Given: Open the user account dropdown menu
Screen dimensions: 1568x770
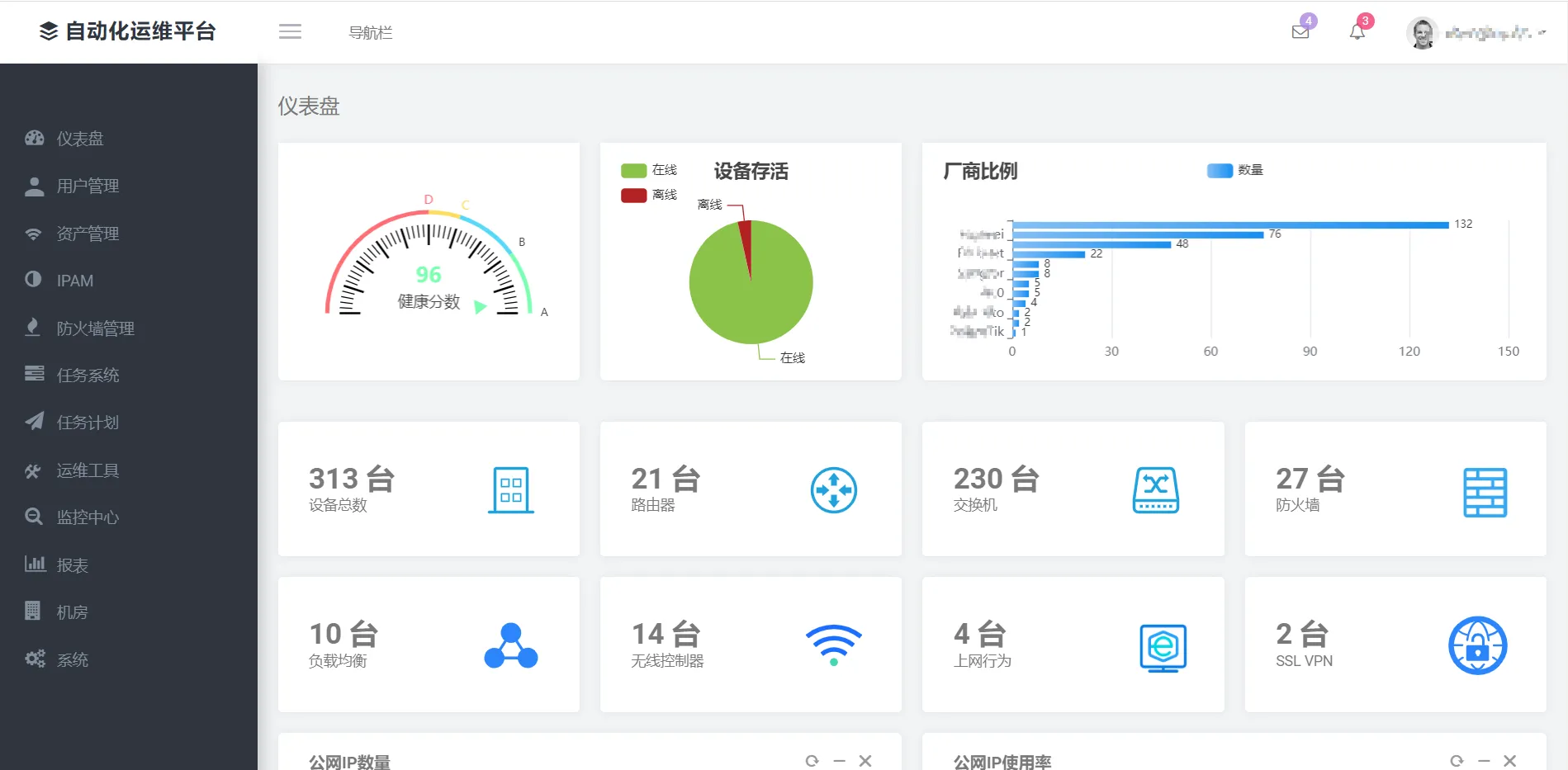Looking at the screenshot, I should pyautogui.click(x=1476, y=33).
